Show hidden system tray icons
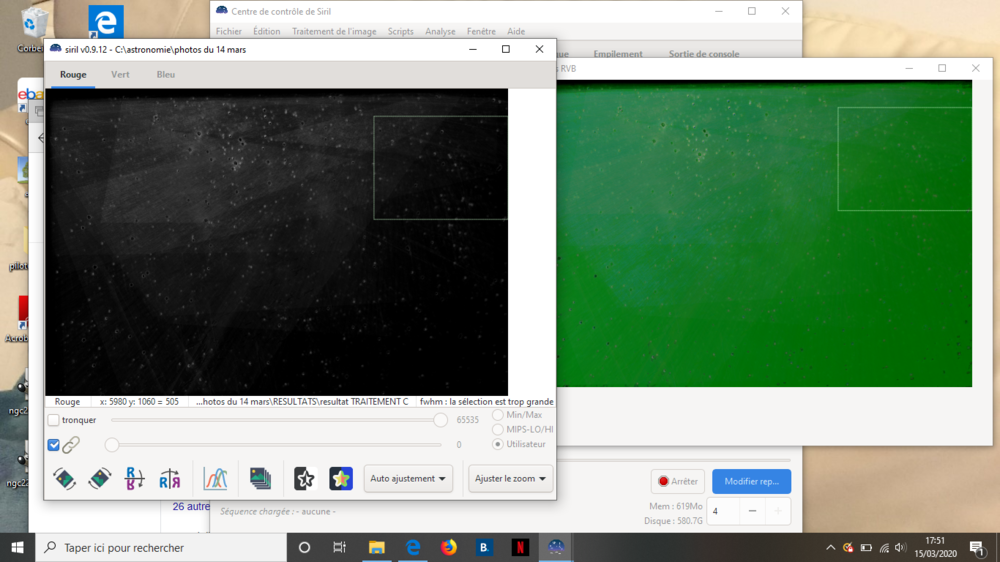Image resolution: width=1000 pixels, height=562 pixels. (x=830, y=547)
